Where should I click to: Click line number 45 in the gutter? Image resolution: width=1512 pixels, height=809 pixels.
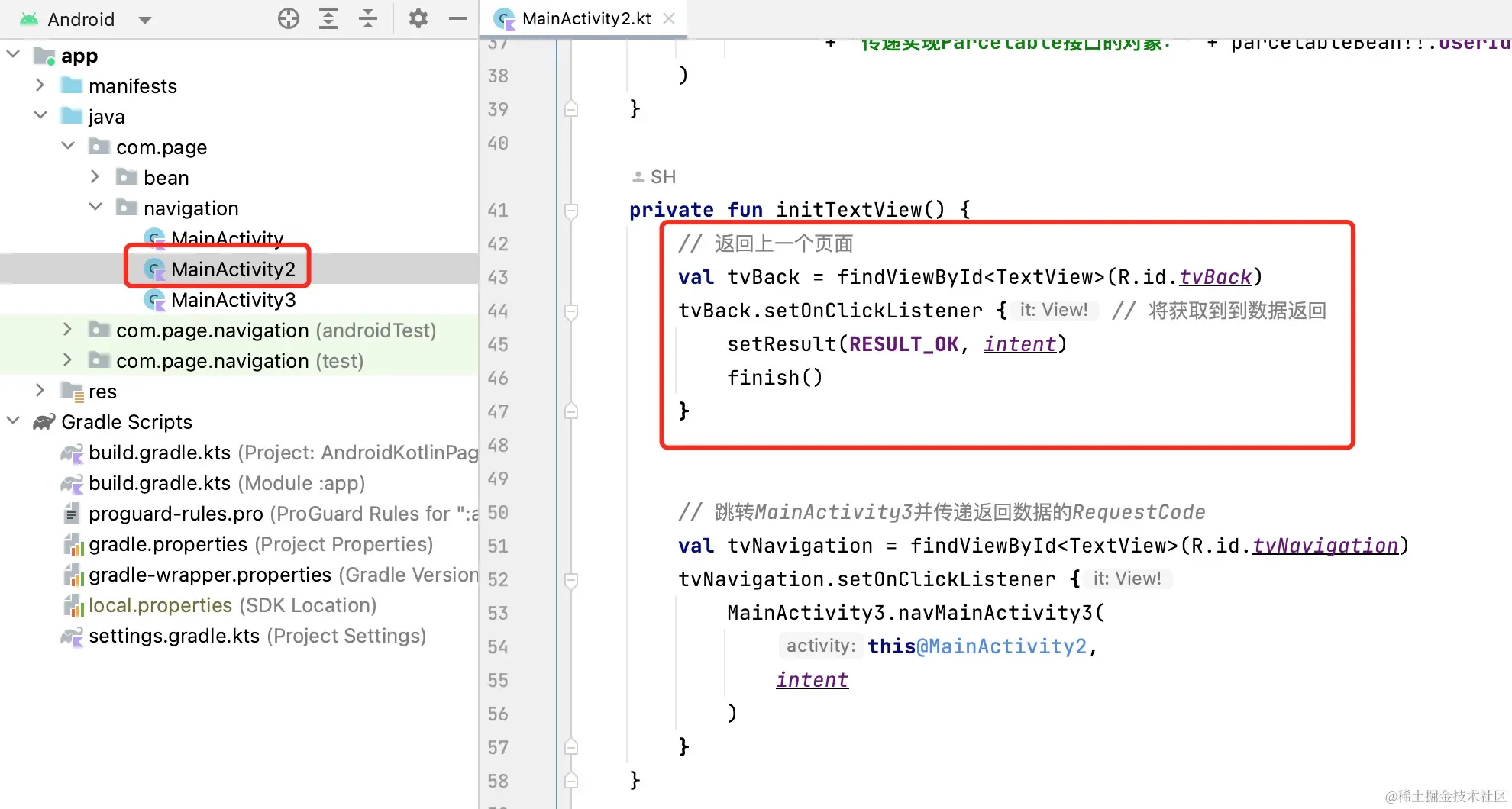[498, 345]
